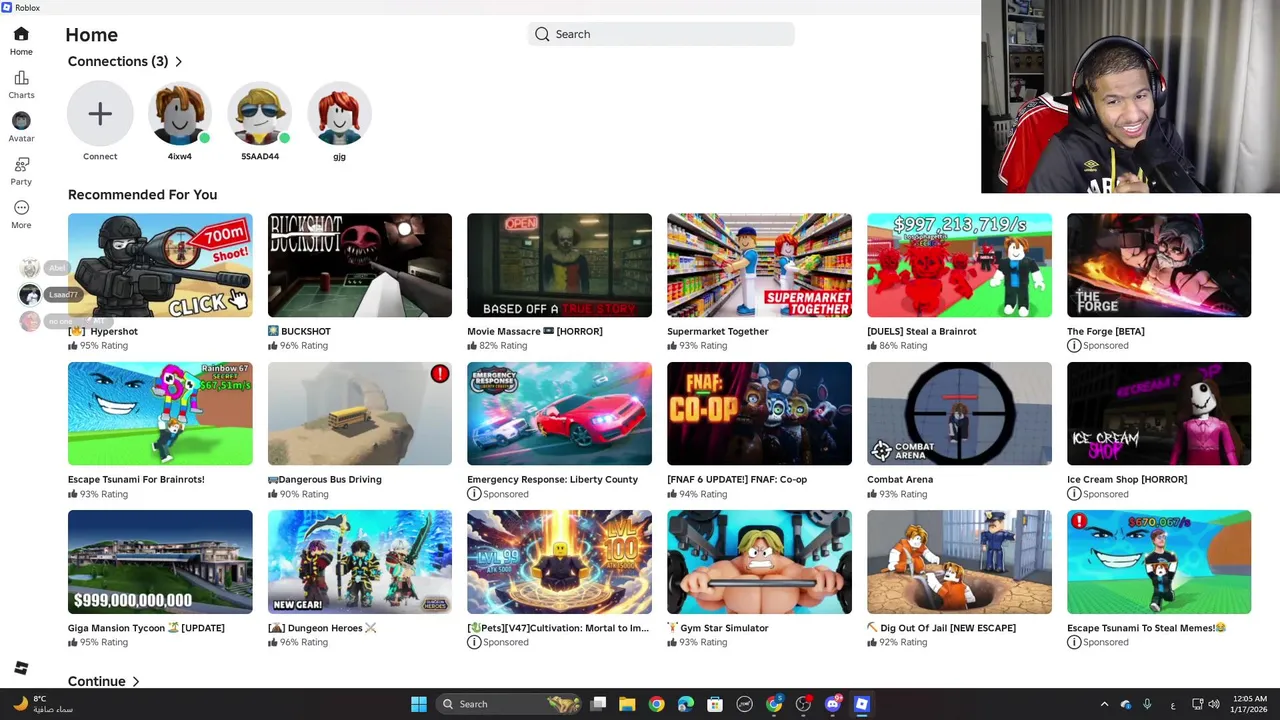This screenshot has width=1280, height=720.
Task: Open The Forge [BETA] thumbnail
Action: tap(1159, 265)
